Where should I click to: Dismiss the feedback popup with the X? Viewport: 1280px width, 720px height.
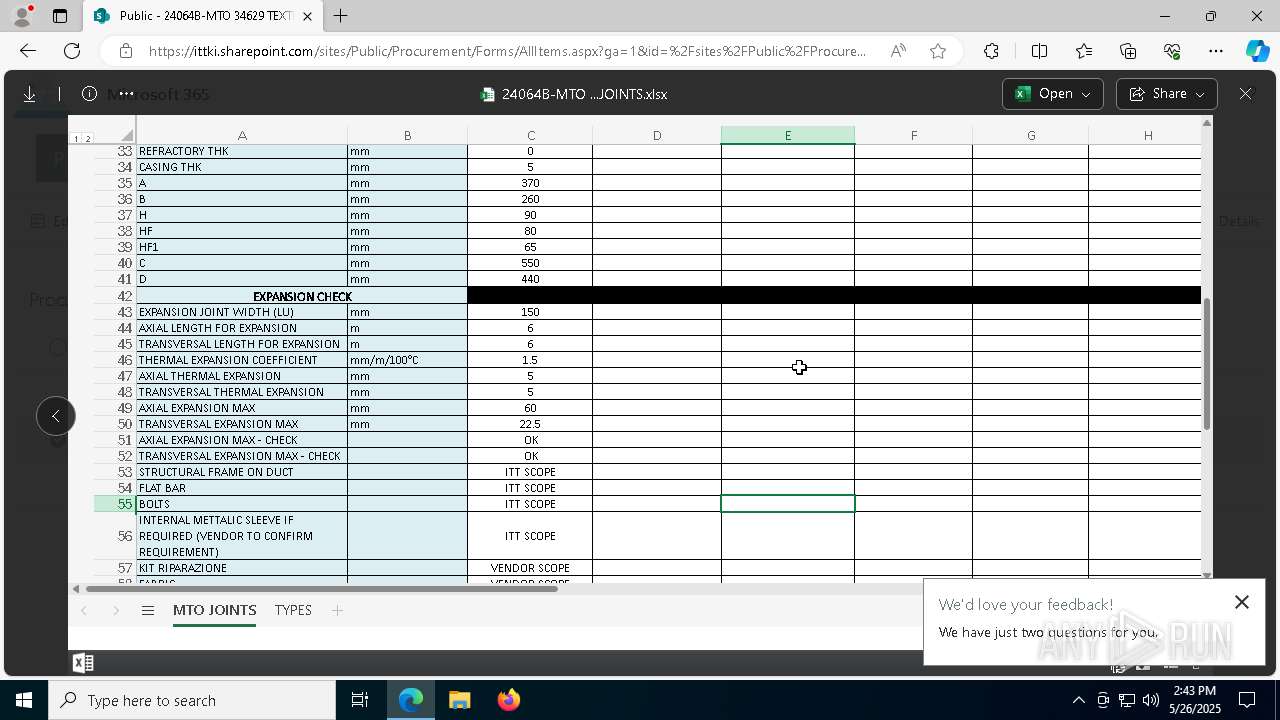1242,602
